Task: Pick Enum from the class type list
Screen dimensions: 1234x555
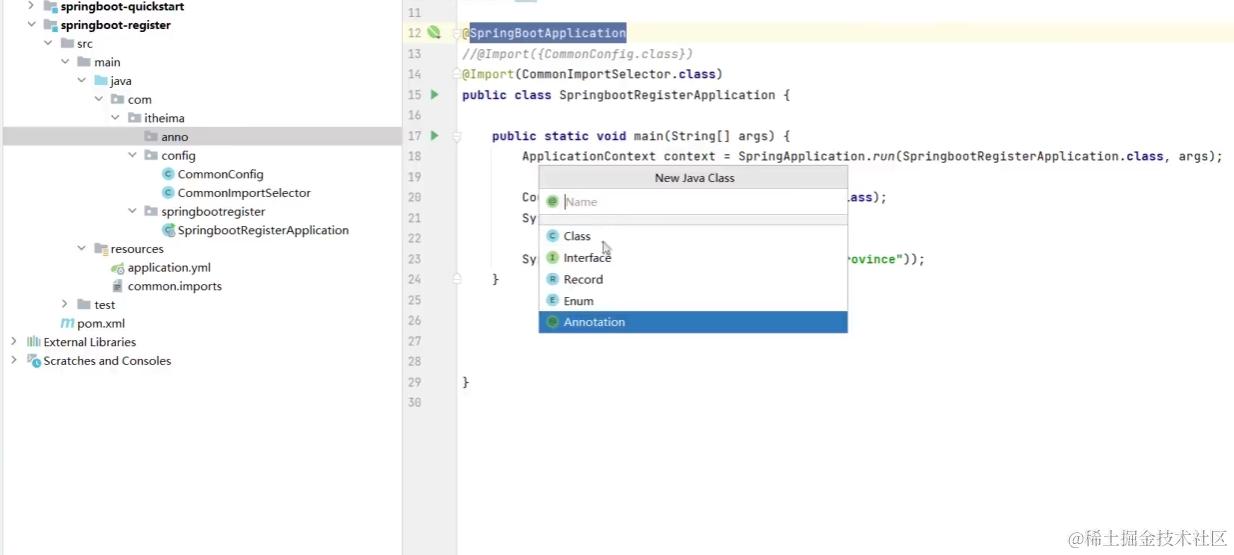Action: point(578,301)
